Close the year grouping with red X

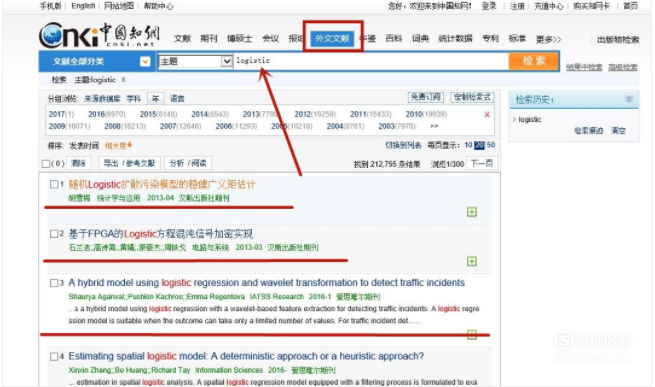(x=487, y=115)
